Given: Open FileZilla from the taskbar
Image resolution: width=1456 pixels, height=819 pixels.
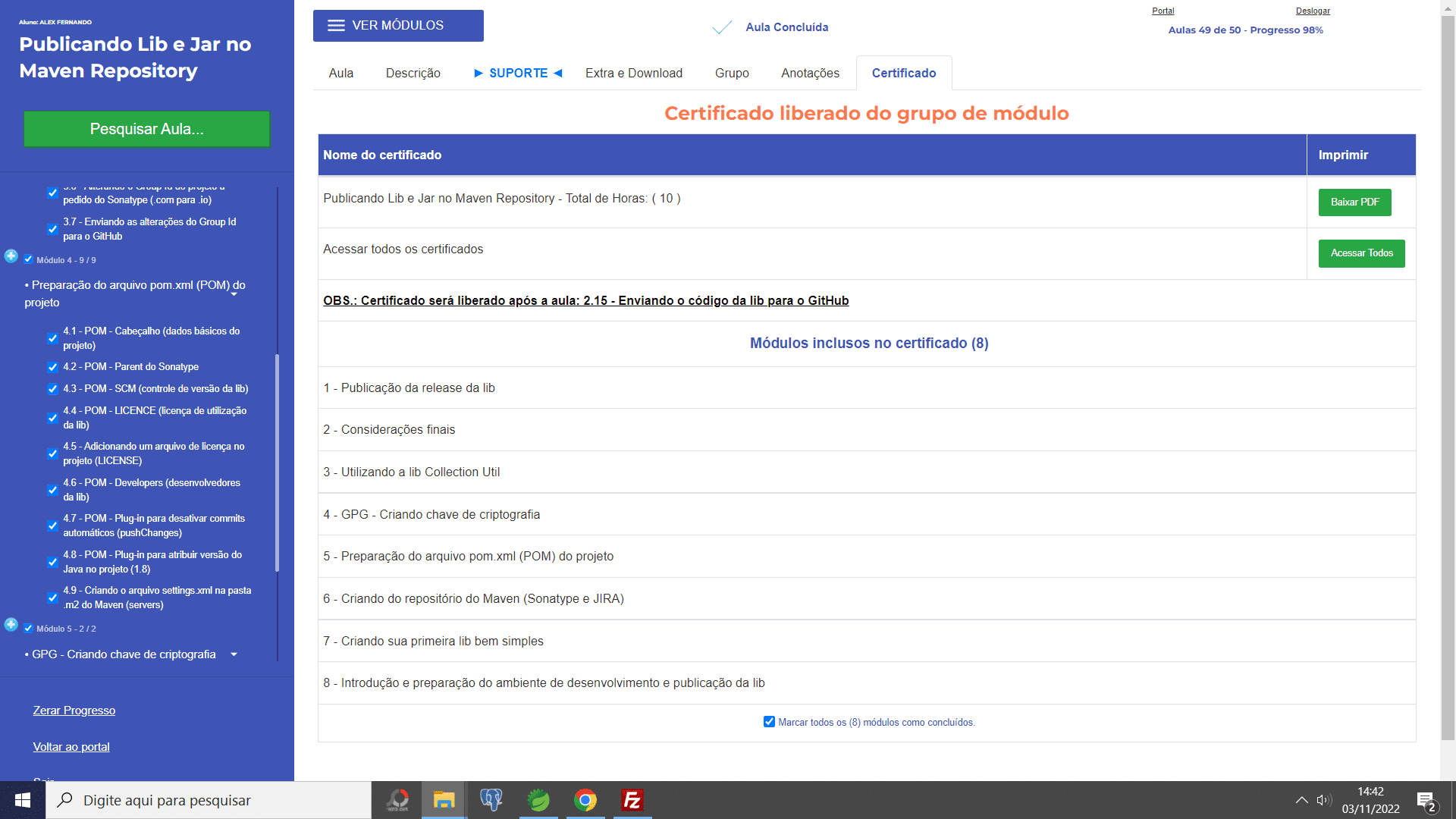Looking at the screenshot, I should tap(632, 800).
